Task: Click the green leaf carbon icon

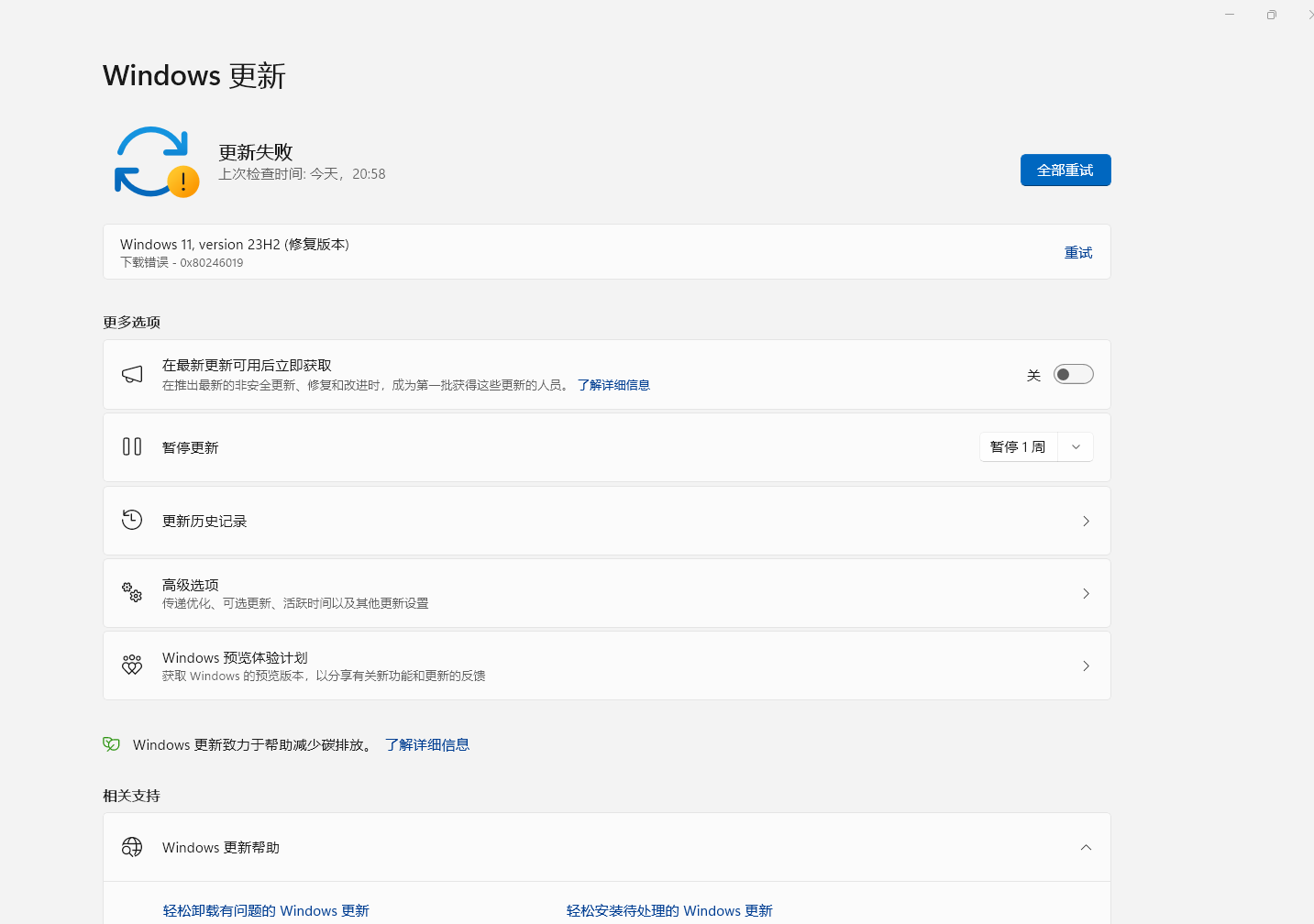Action: point(112,744)
